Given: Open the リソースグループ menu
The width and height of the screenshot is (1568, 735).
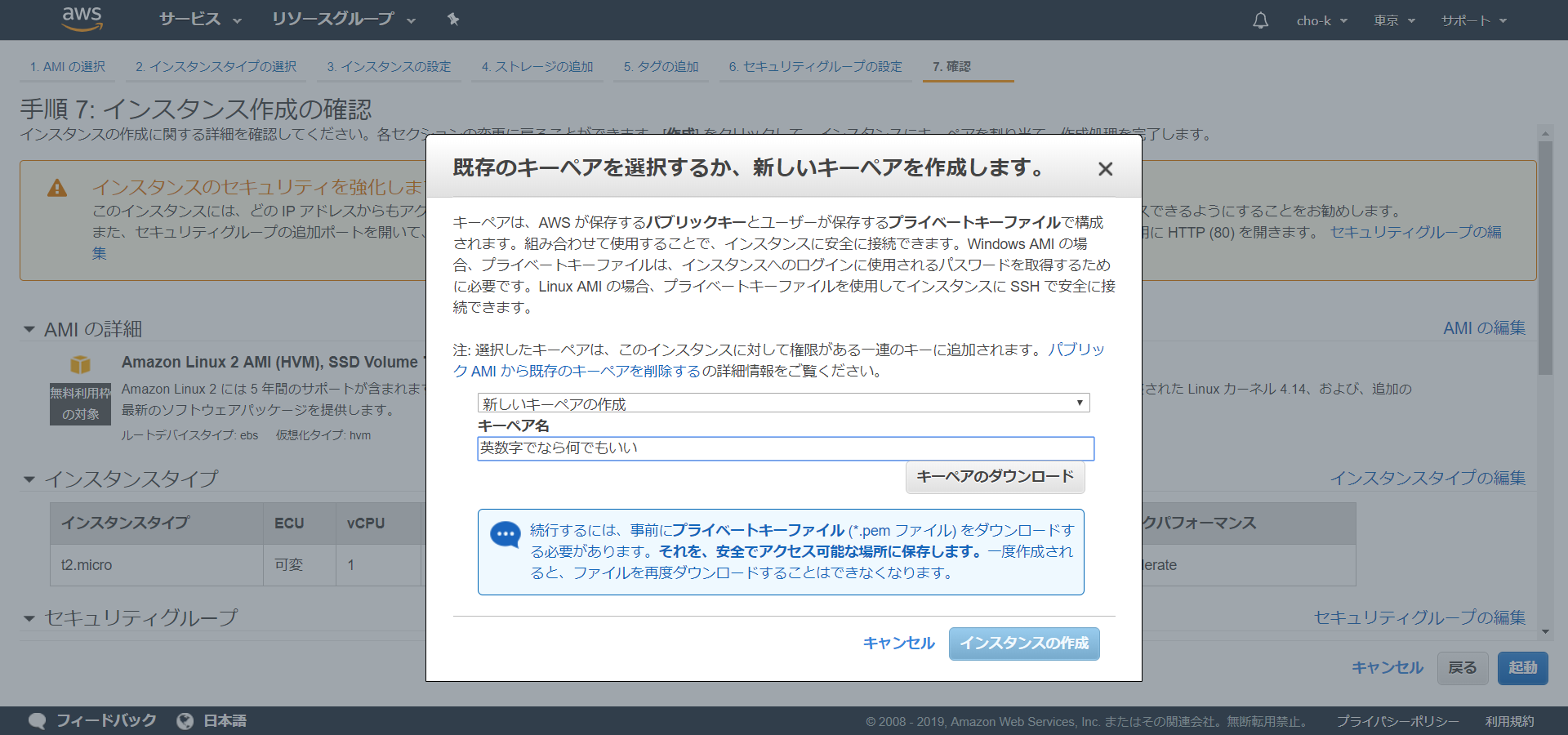Looking at the screenshot, I should click(x=344, y=20).
